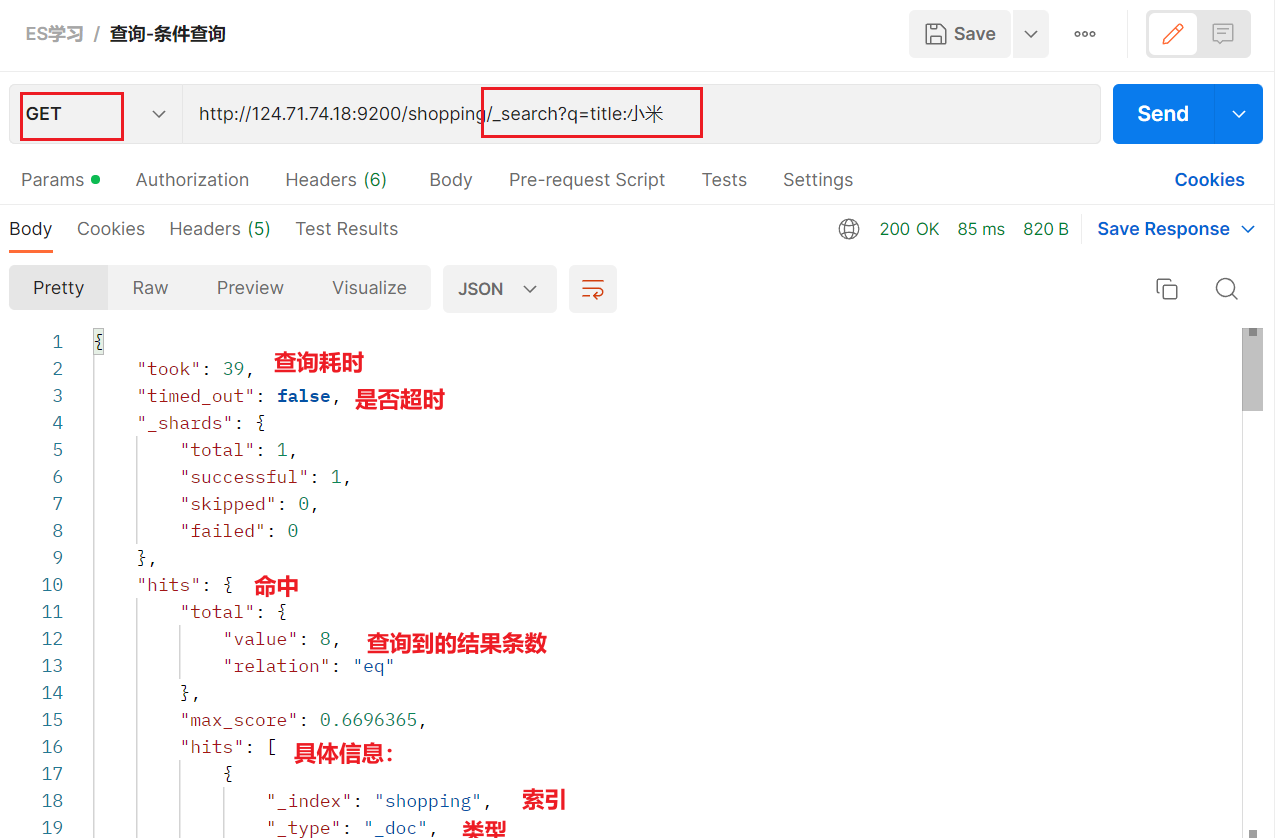Select the Test Results tab
Viewport: 1275px width, 838px height.
click(x=347, y=229)
